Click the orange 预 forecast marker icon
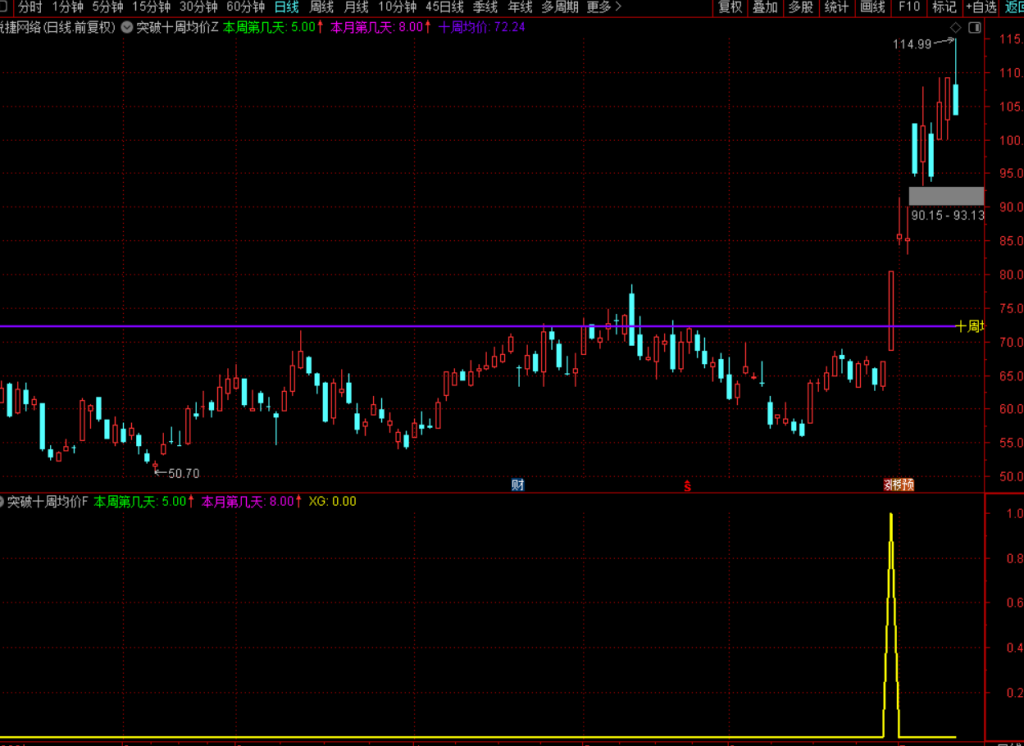This screenshot has height=746, width=1024. [x=907, y=485]
